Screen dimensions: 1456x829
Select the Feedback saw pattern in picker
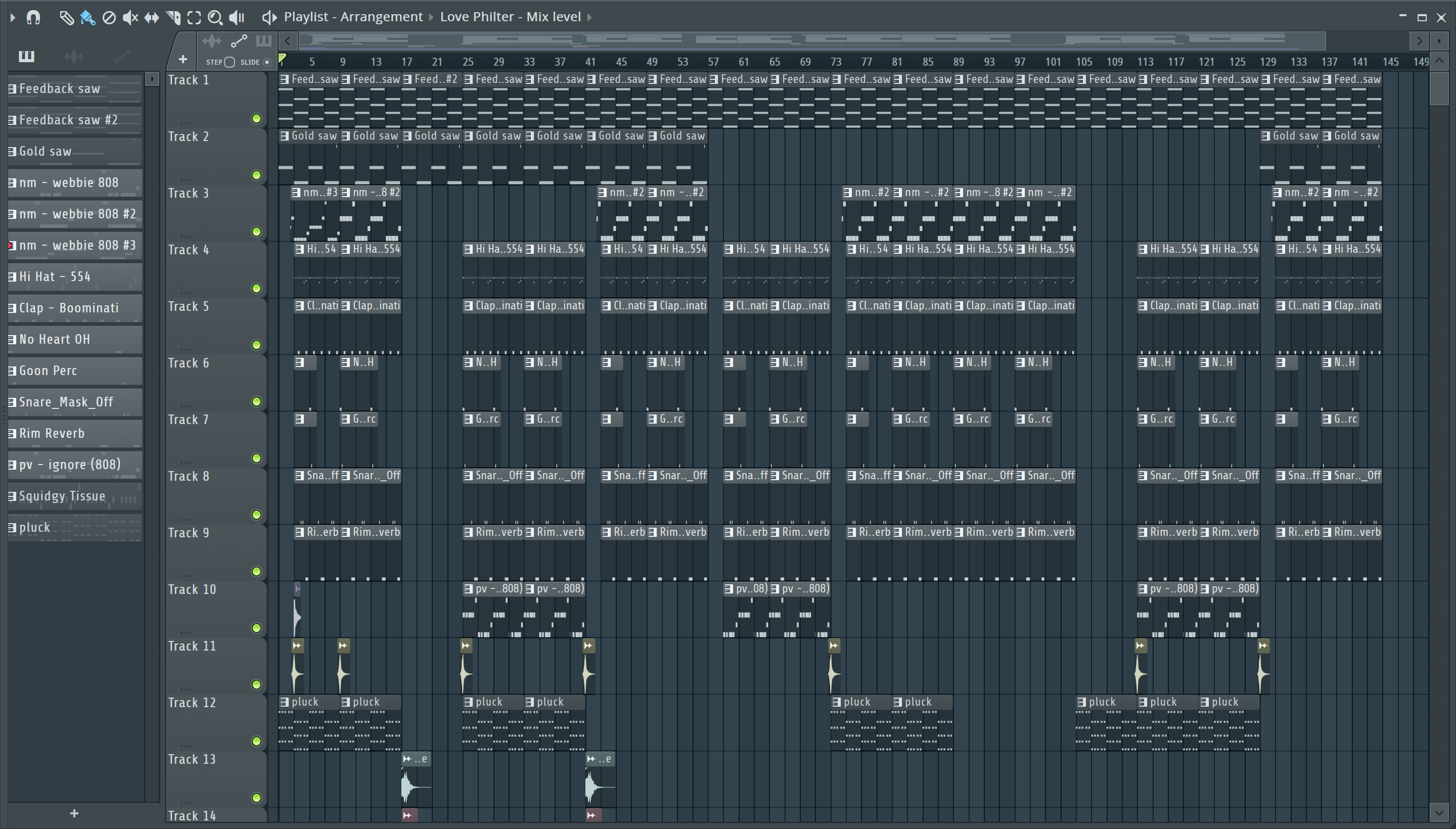pos(75,89)
